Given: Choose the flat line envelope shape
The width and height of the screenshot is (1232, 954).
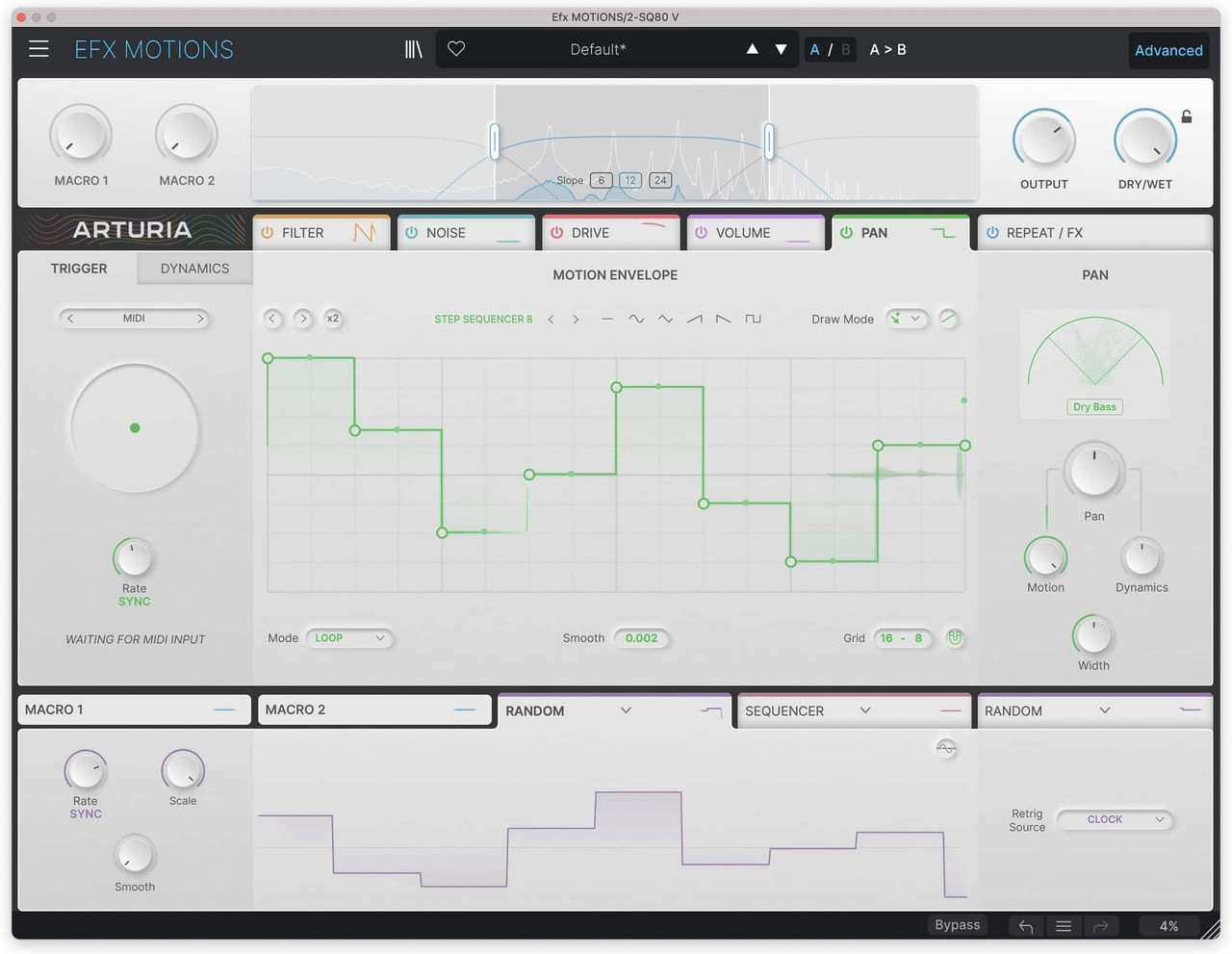Looking at the screenshot, I should coord(606,319).
